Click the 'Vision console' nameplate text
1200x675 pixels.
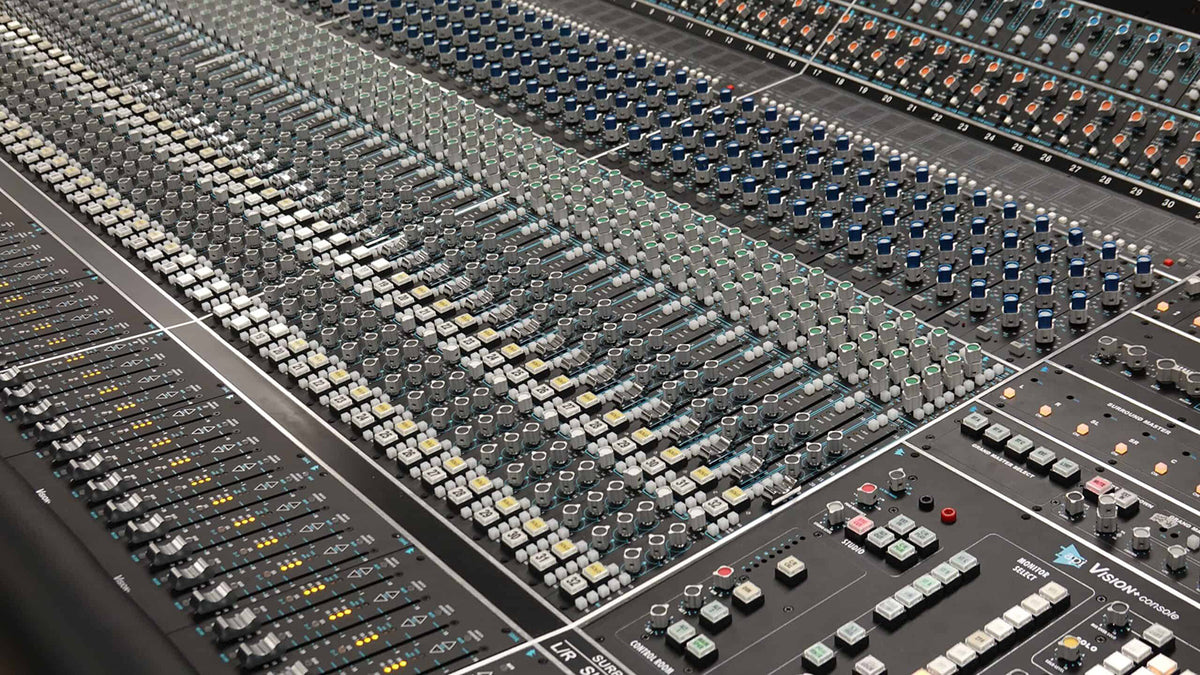coord(1135,589)
